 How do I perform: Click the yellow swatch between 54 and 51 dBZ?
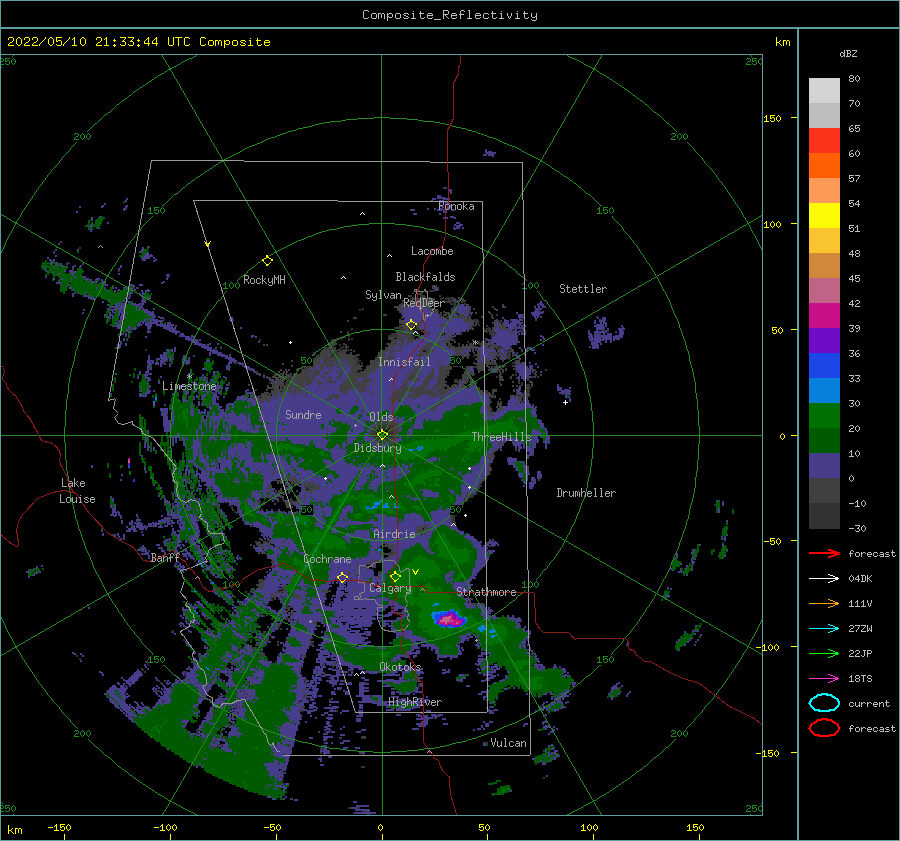click(824, 215)
